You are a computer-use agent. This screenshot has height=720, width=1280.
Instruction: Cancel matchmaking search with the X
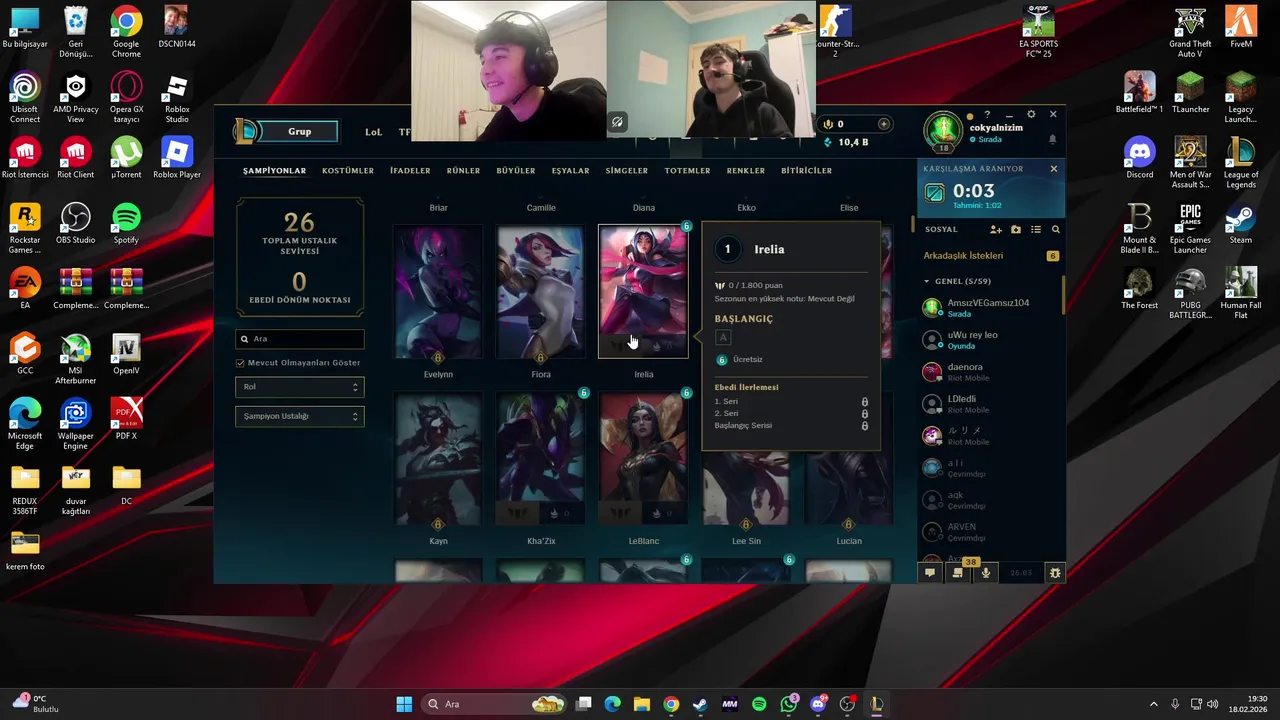coord(1053,169)
